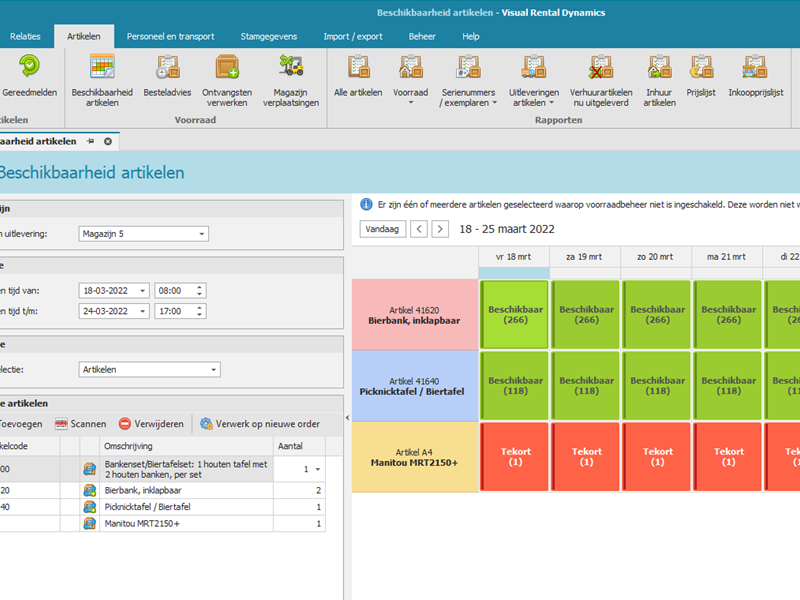
Task: Open the Magazijn 5 dropdown
Action: [x=202, y=234]
